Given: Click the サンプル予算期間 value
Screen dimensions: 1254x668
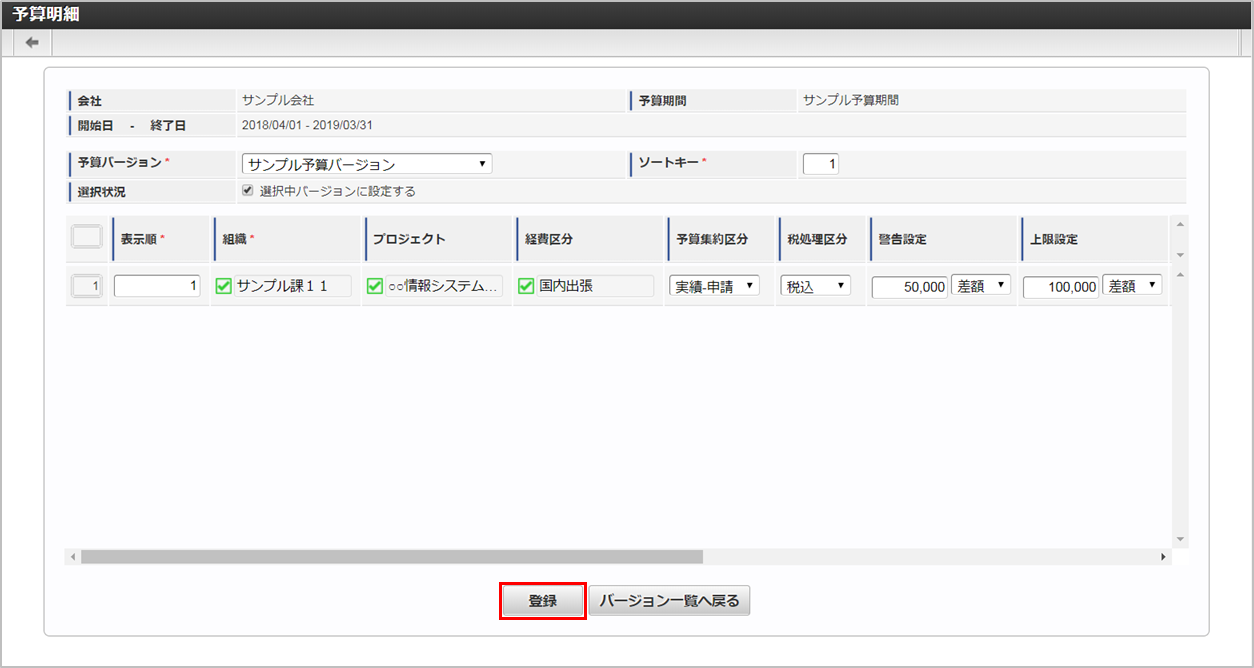Looking at the screenshot, I should click(x=851, y=100).
